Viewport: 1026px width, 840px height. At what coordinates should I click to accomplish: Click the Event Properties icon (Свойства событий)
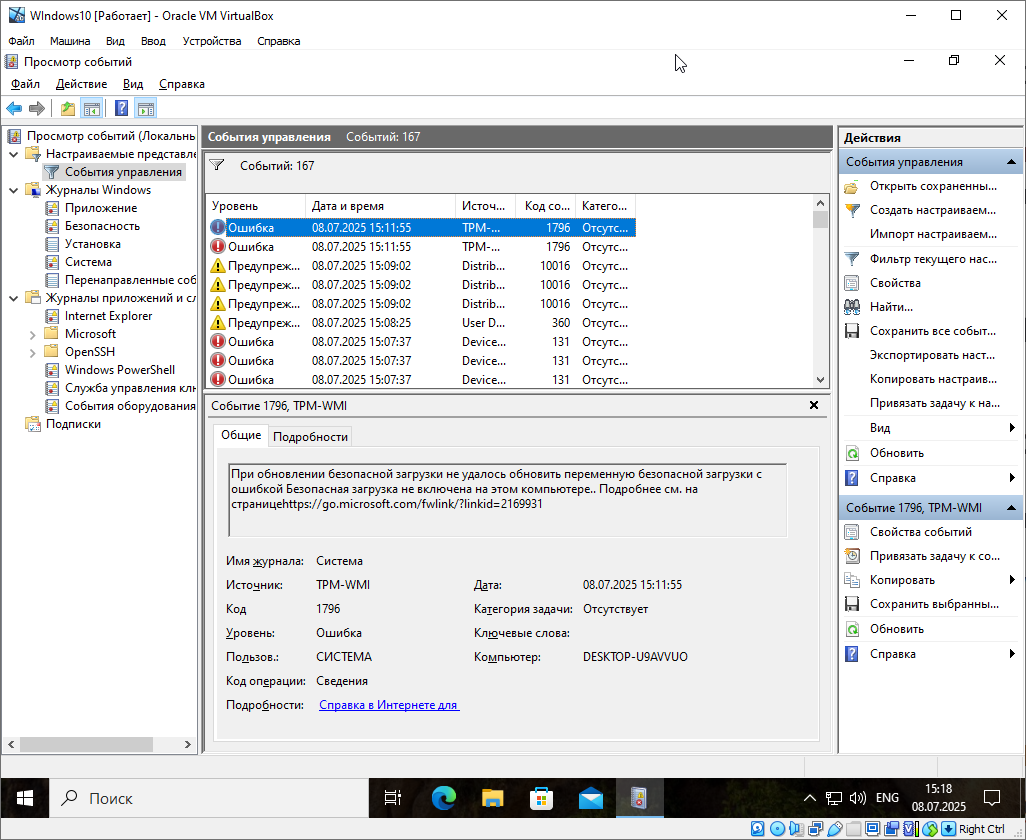pos(851,532)
